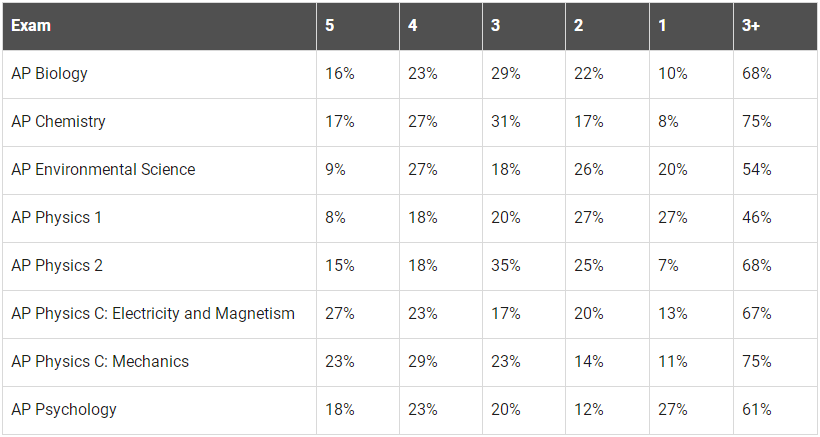The image size is (820, 437).
Task: Select AP Physics 2's 35% cell
Action: (x=506, y=266)
